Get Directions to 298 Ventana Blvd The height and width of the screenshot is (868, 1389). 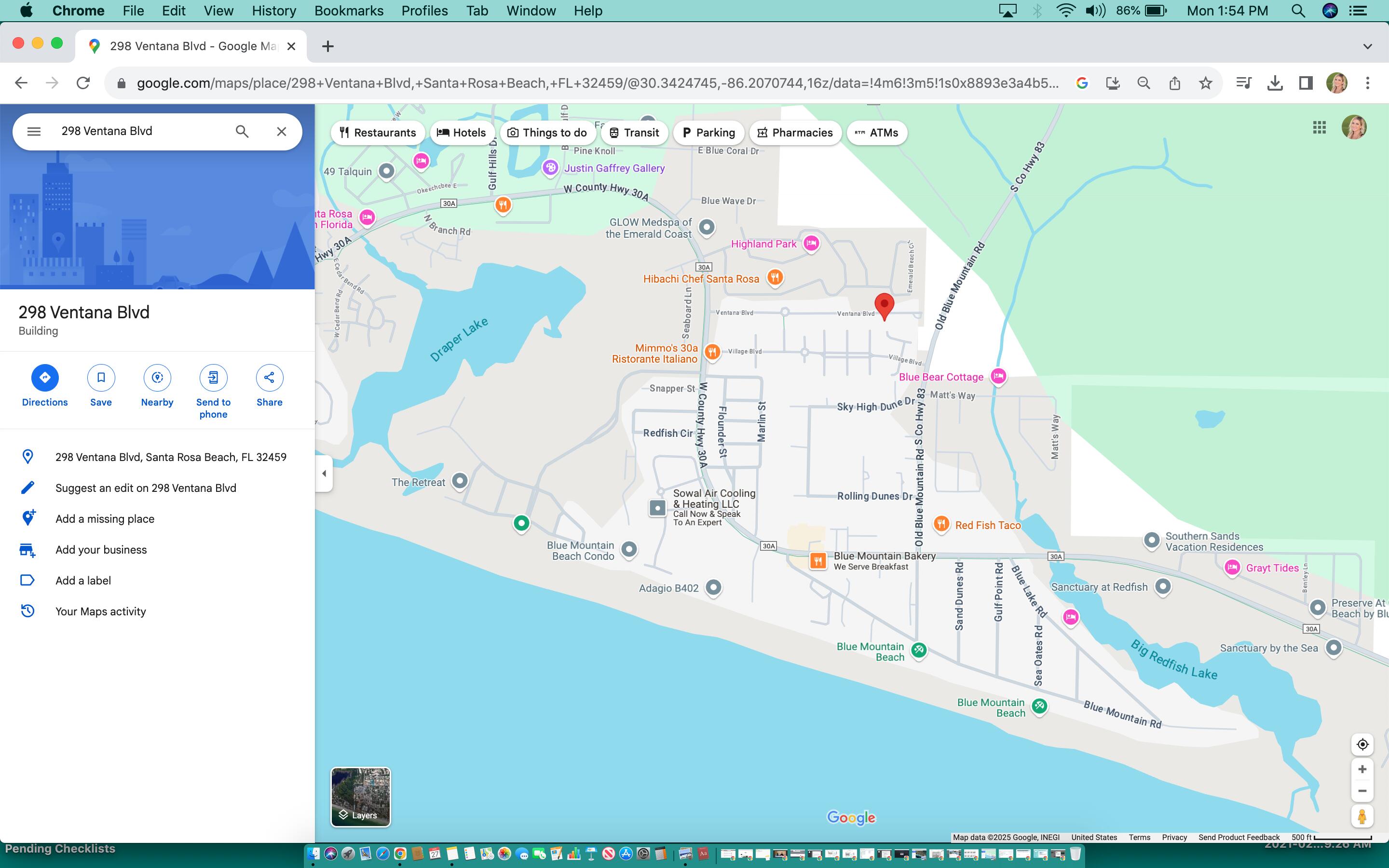coord(45,386)
